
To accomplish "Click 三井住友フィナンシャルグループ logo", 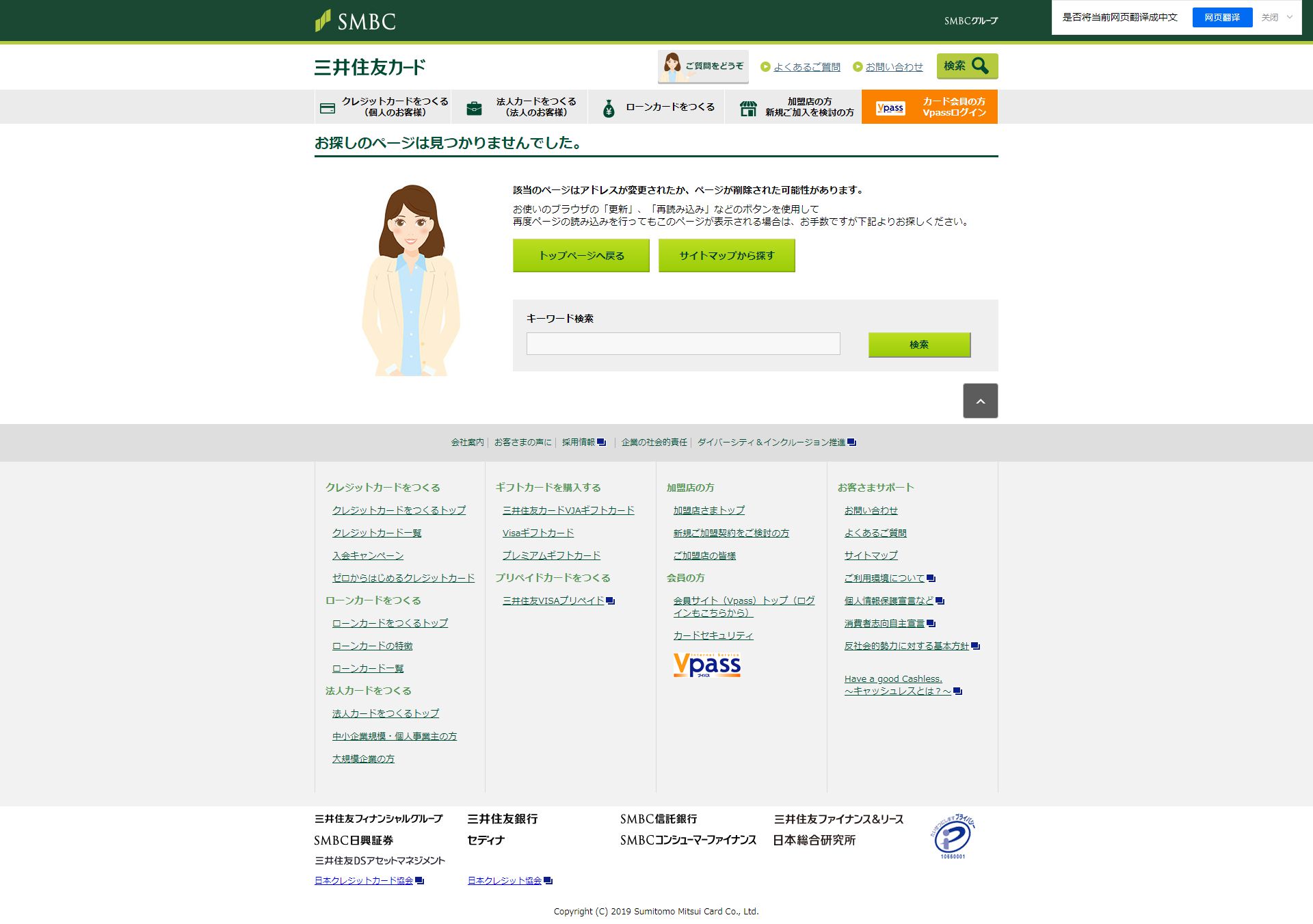I will [x=379, y=819].
